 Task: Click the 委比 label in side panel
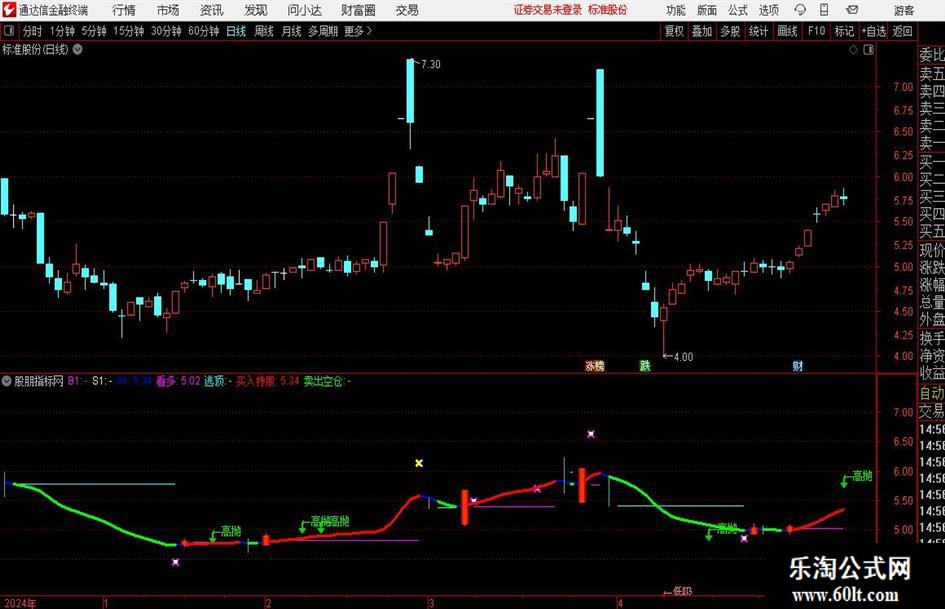(x=932, y=55)
